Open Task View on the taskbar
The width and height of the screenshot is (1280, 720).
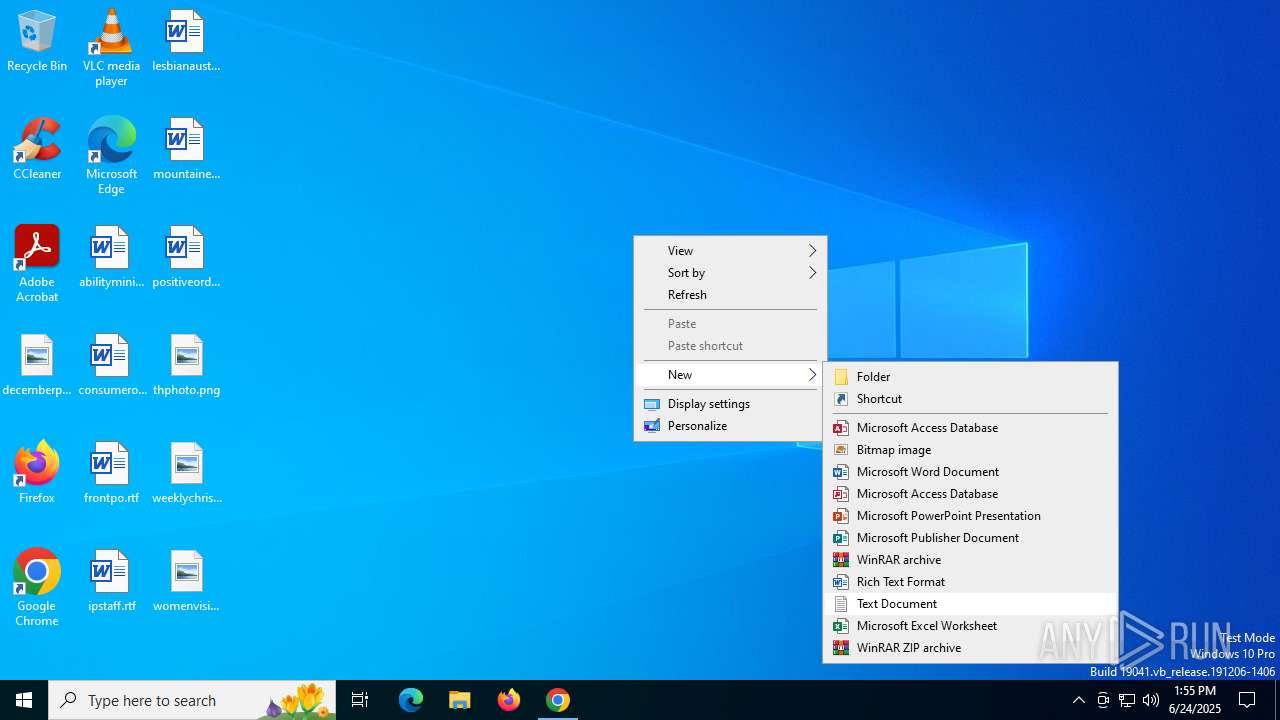coord(360,700)
